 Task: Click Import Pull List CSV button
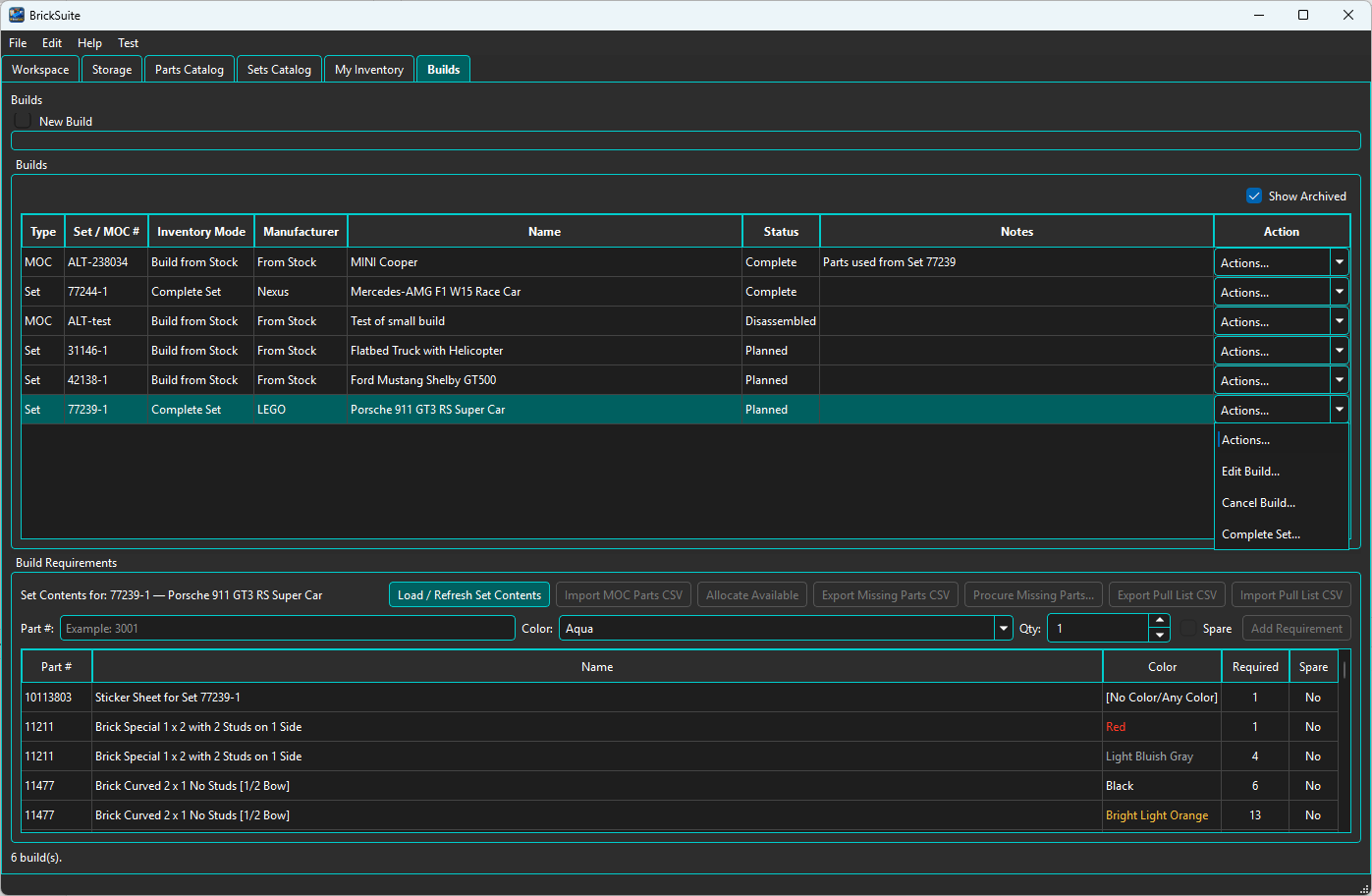pyautogui.click(x=1291, y=595)
